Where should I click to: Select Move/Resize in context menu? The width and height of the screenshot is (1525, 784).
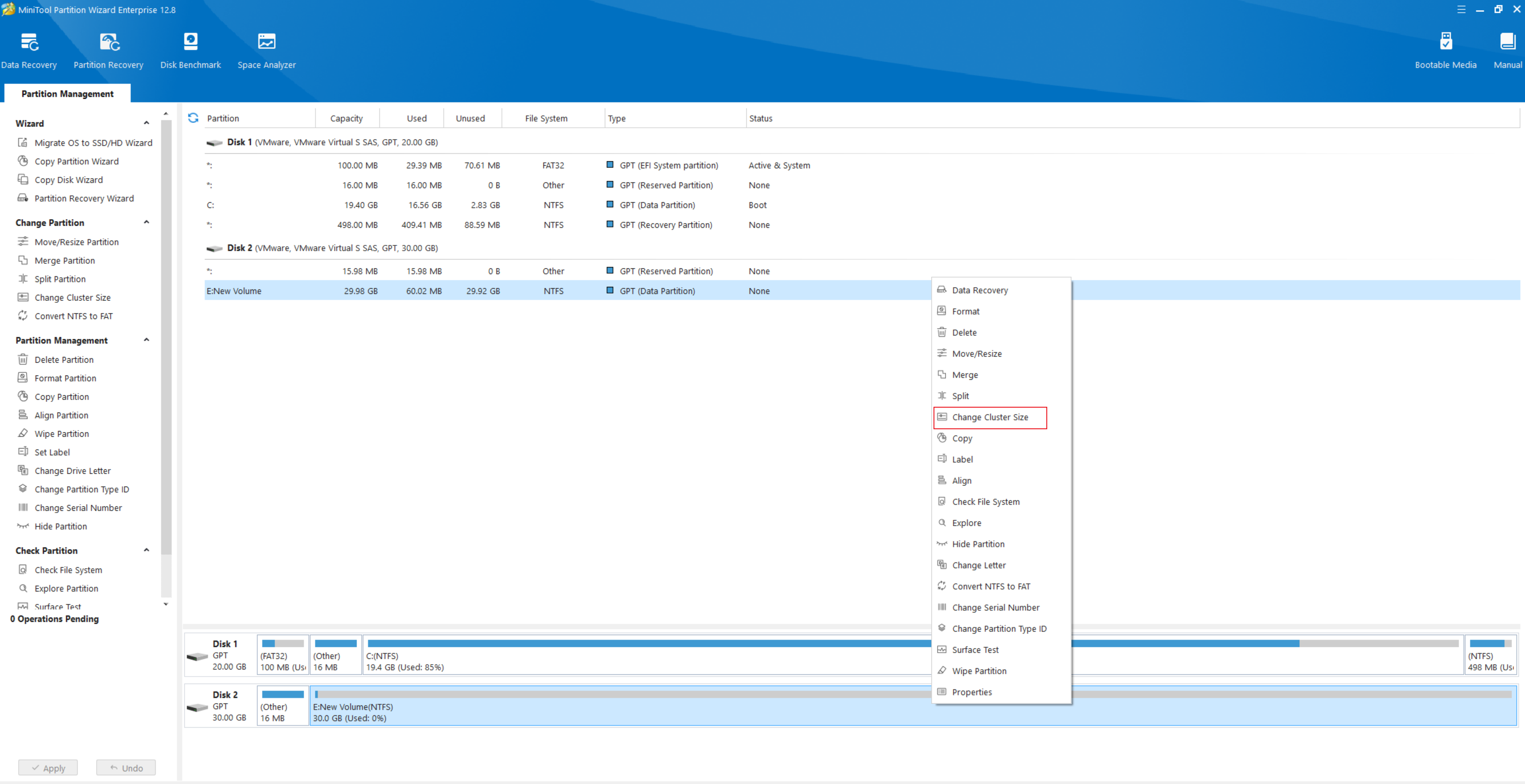tap(1002, 353)
